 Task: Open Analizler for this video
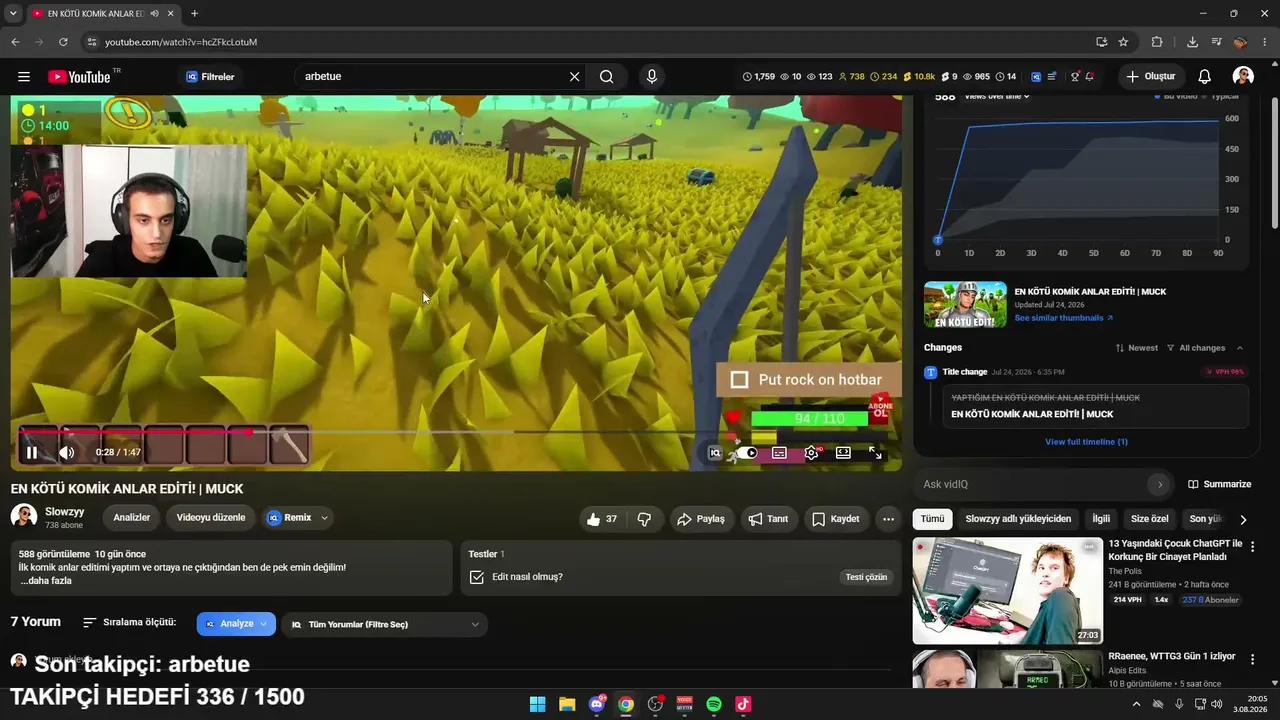[x=132, y=518]
